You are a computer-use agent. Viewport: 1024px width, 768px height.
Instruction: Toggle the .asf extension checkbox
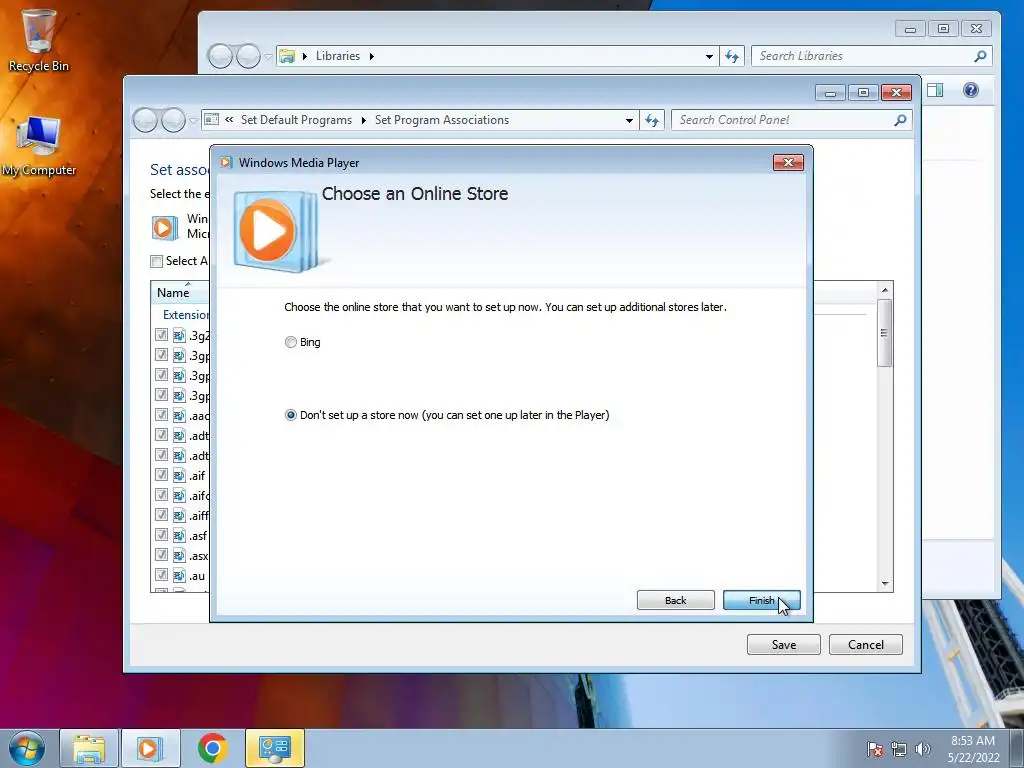point(161,535)
